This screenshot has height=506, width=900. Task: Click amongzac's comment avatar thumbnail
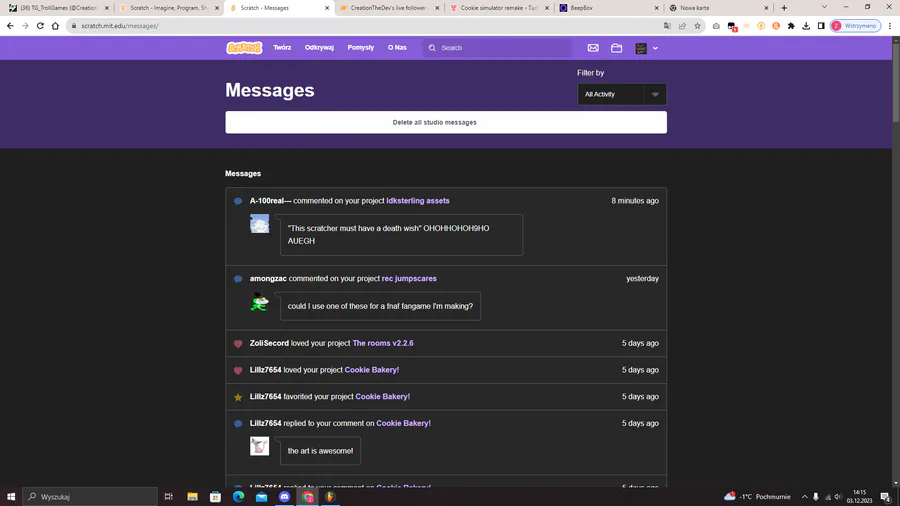click(259, 301)
